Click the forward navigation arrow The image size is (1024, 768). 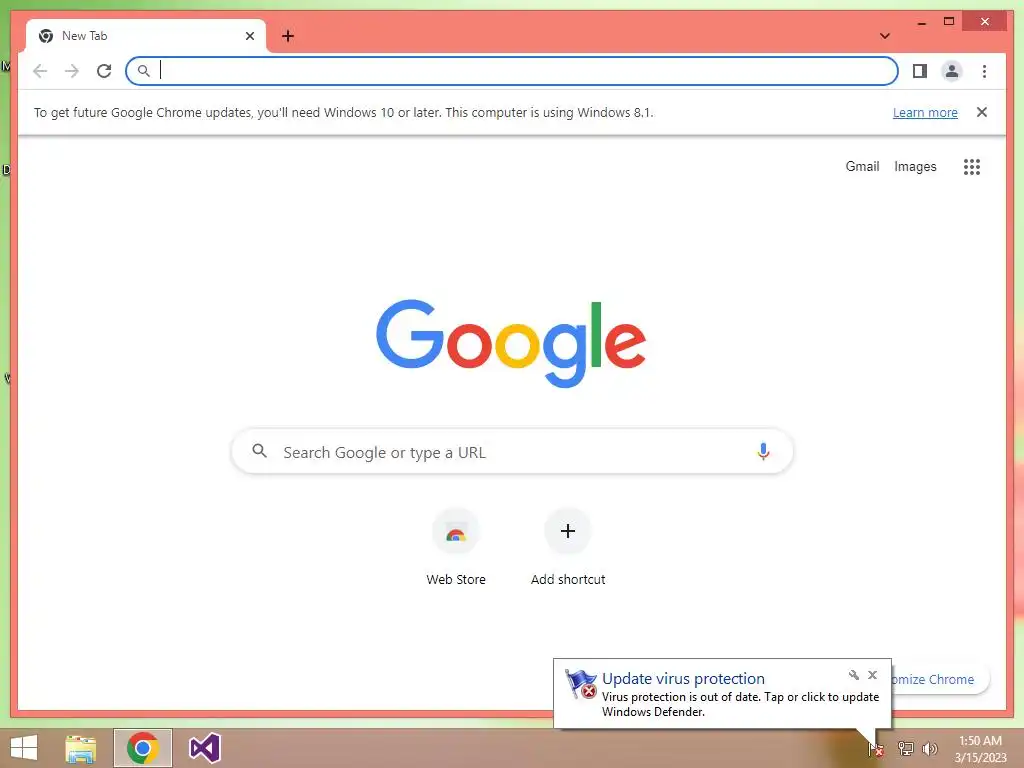(x=72, y=71)
